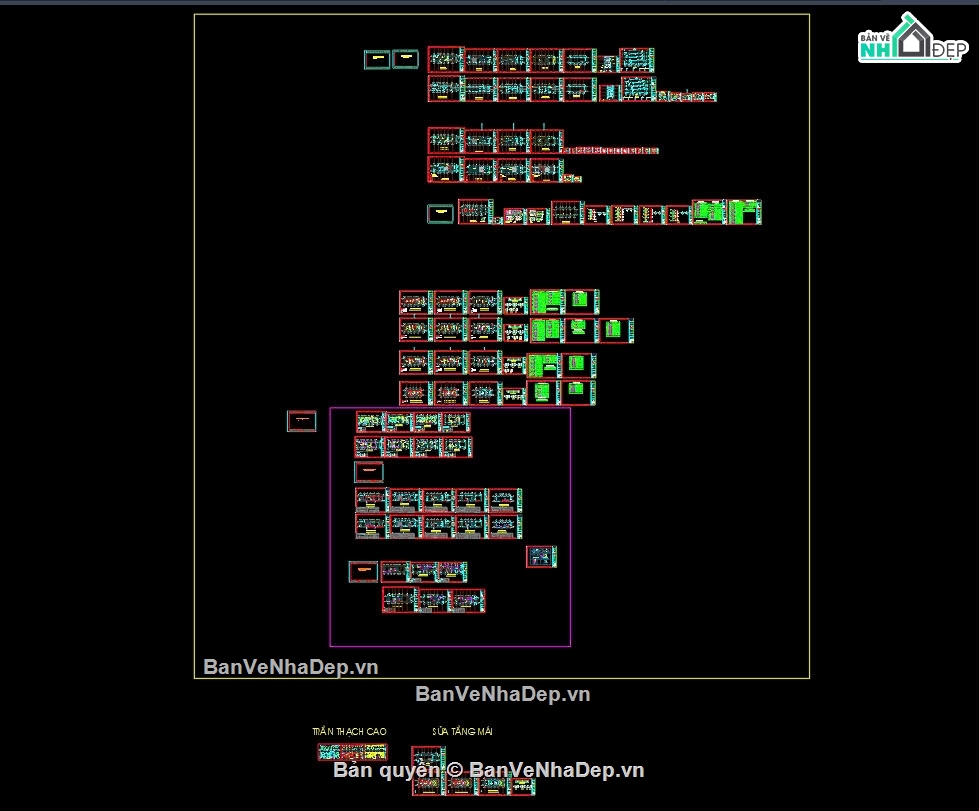The height and width of the screenshot is (811, 979).
Task: Select isolated sheet at right inside magenta box
Action: pyautogui.click(x=541, y=556)
